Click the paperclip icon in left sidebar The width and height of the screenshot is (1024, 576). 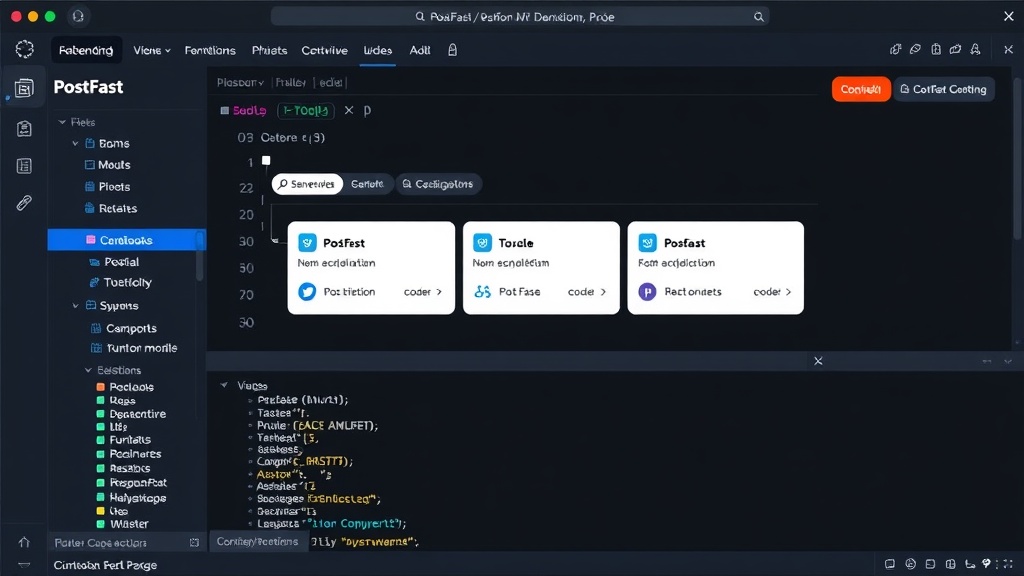click(24, 203)
